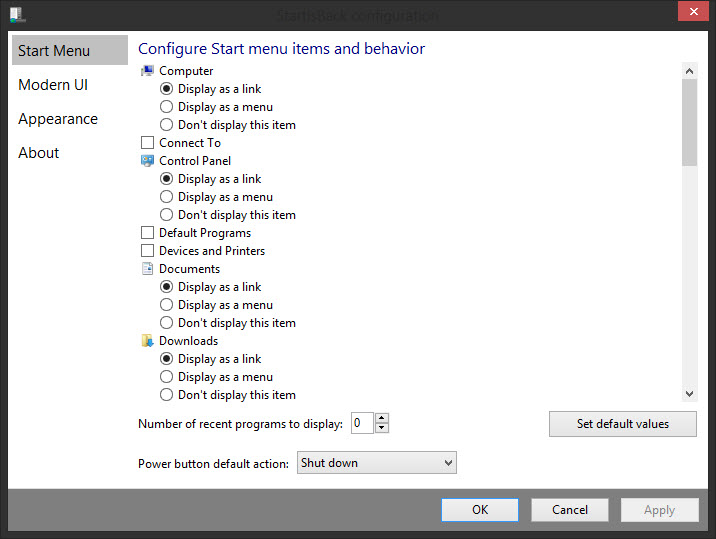
Task: Decrease number of recent programs
Action: (382, 428)
